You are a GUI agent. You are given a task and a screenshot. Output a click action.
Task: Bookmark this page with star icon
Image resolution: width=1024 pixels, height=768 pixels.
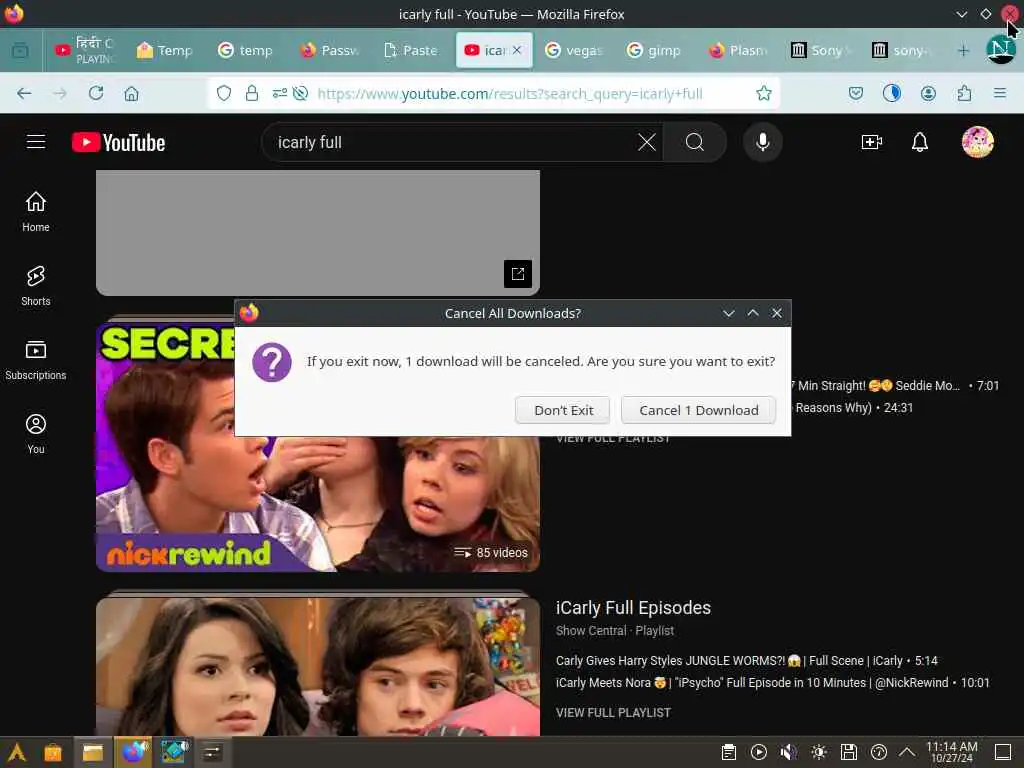[763, 93]
